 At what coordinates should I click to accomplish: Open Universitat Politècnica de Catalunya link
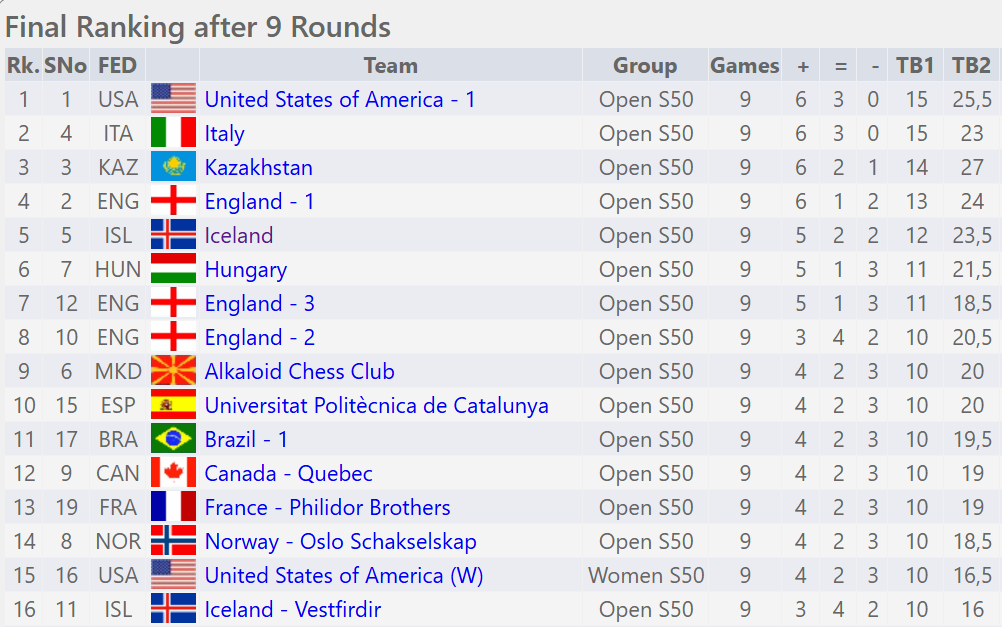pos(376,405)
